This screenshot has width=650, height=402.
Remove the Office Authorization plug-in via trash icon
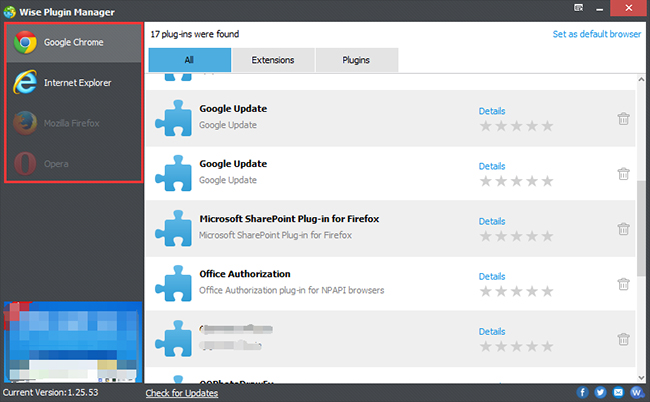tap(623, 283)
